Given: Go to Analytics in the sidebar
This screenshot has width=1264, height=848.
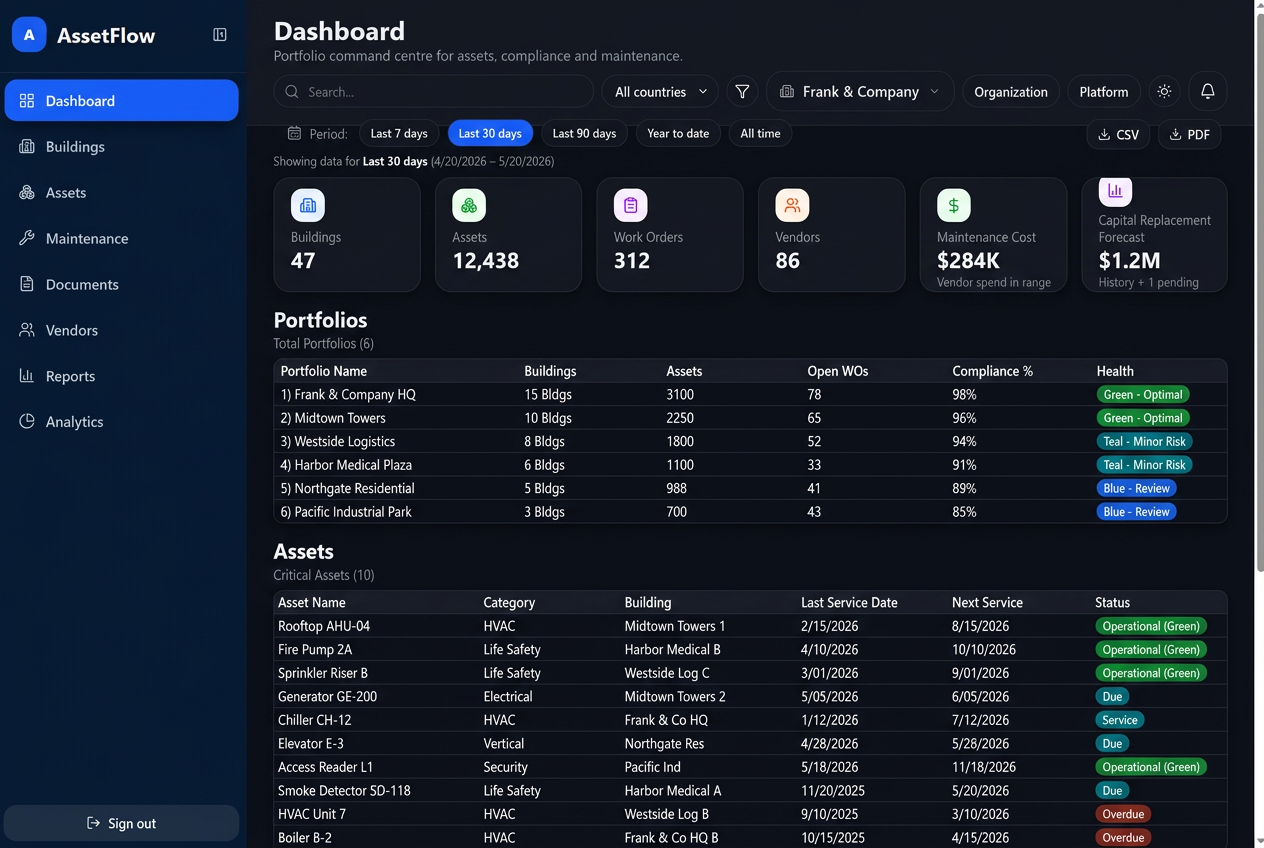Looking at the screenshot, I should (x=122, y=421).
